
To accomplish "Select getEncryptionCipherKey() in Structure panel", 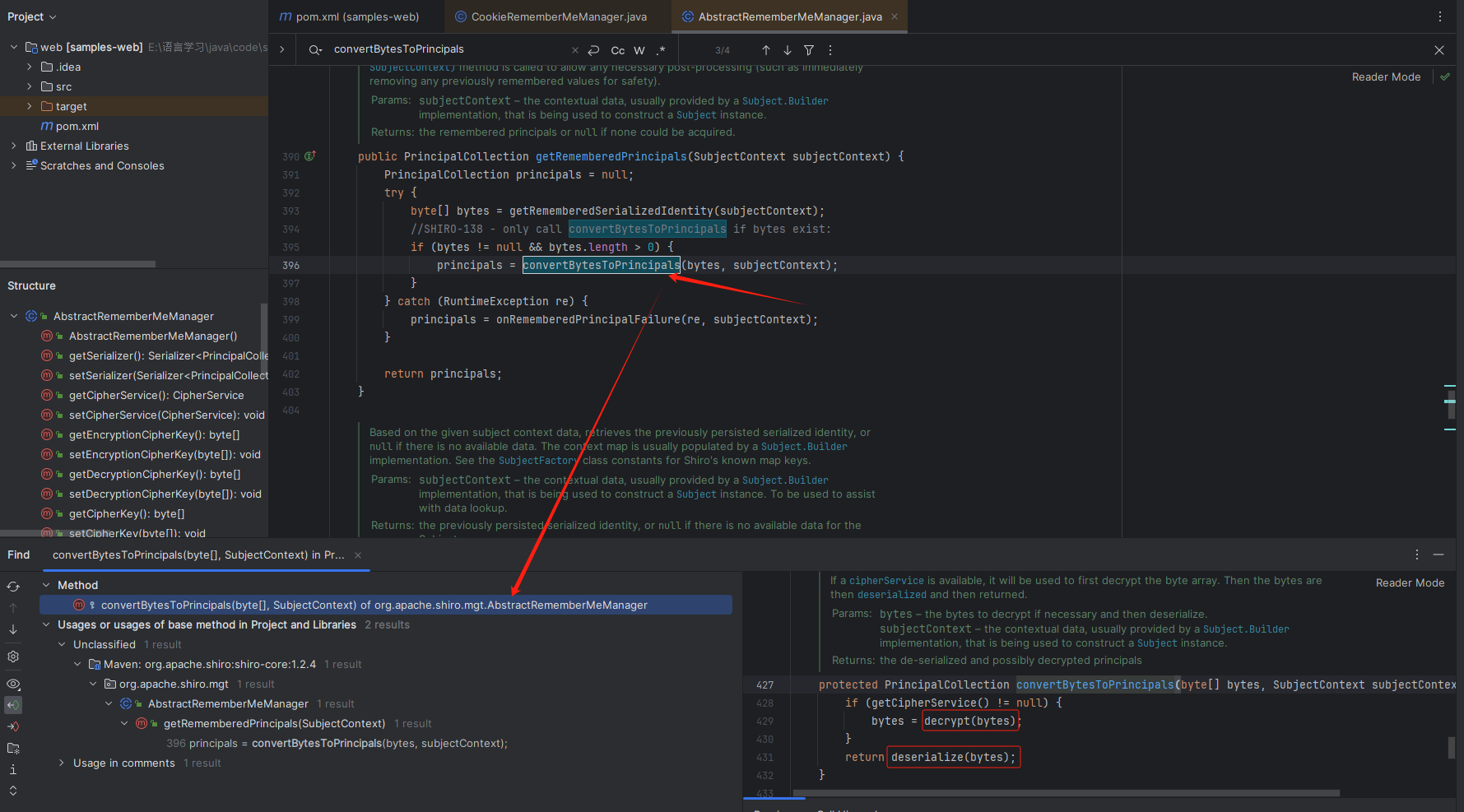I will click(x=154, y=434).
